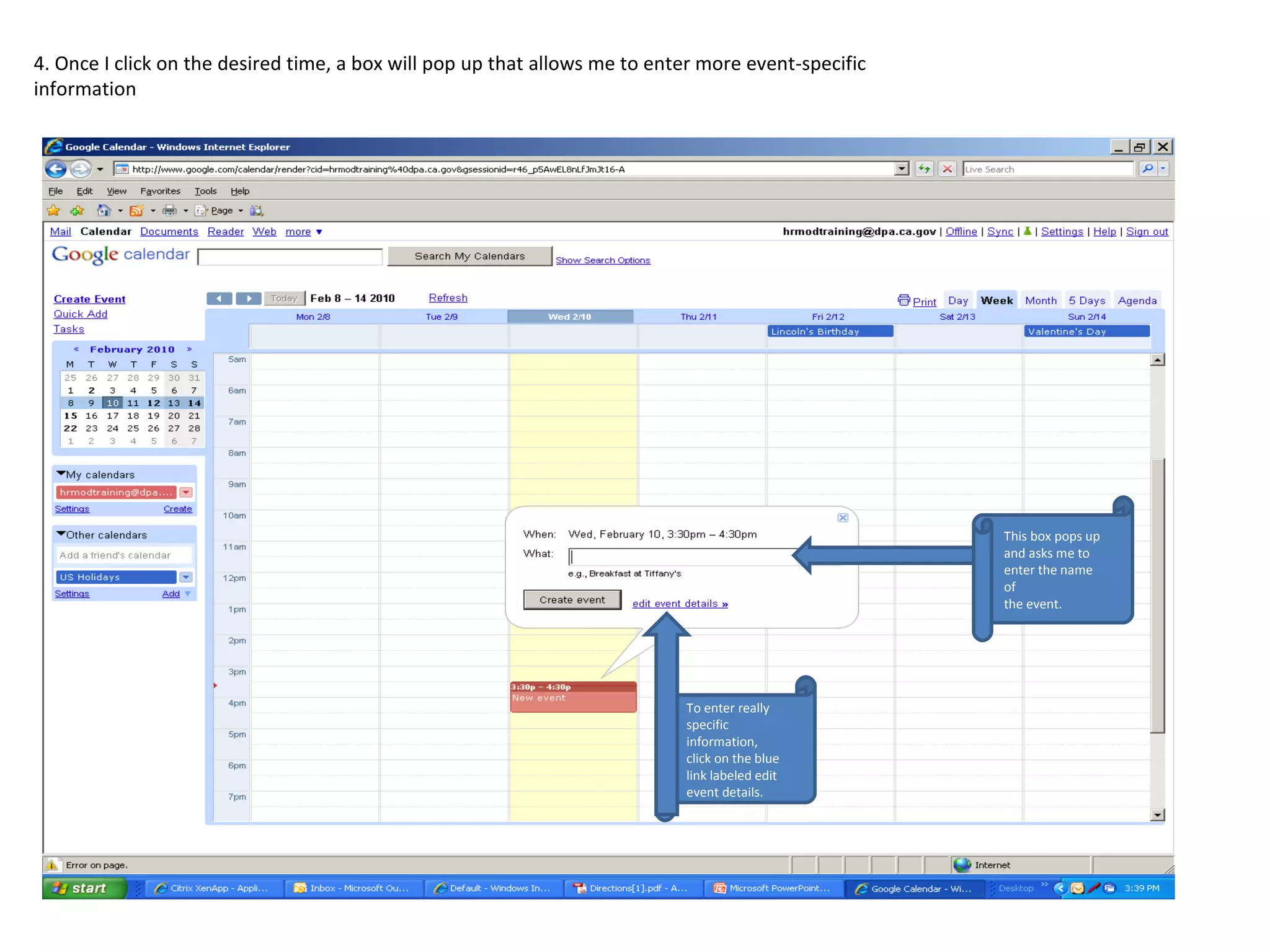Open the Favorites Center star icon
The image size is (1270, 952).
[54, 211]
